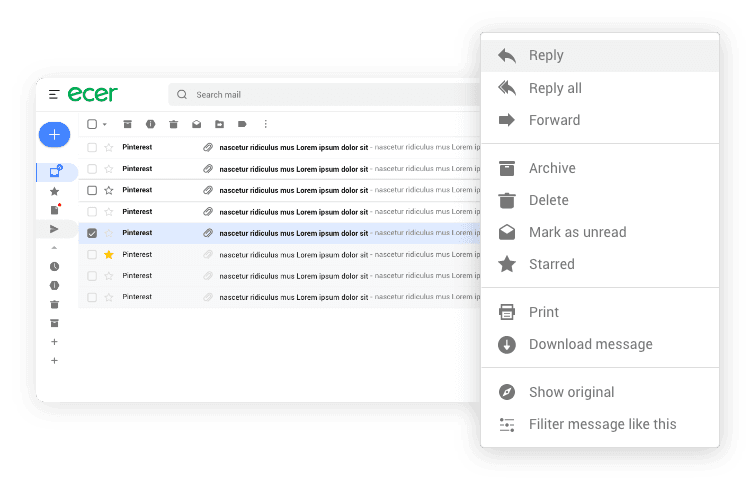Viewport: 756px width, 488px height.
Task: Click the blue compose plus button
Action: click(x=54, y=134)
